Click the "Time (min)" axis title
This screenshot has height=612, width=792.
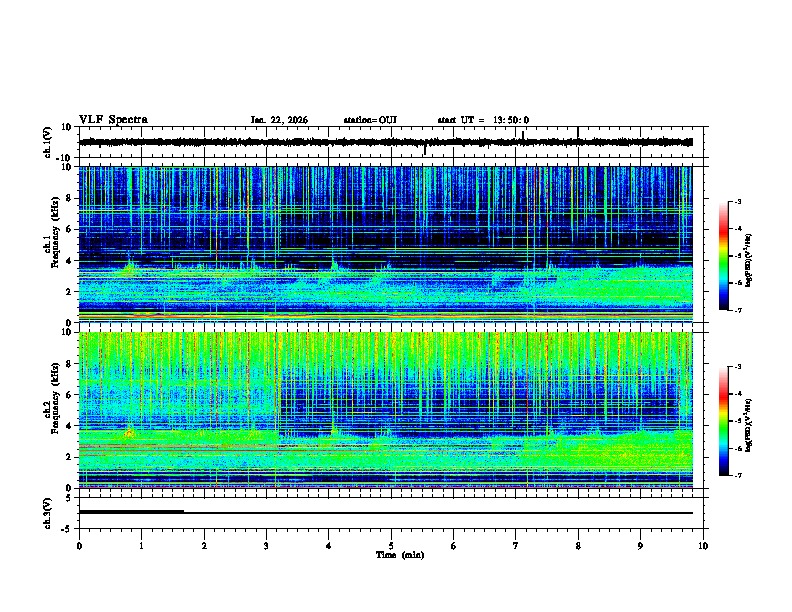point(400,555)
